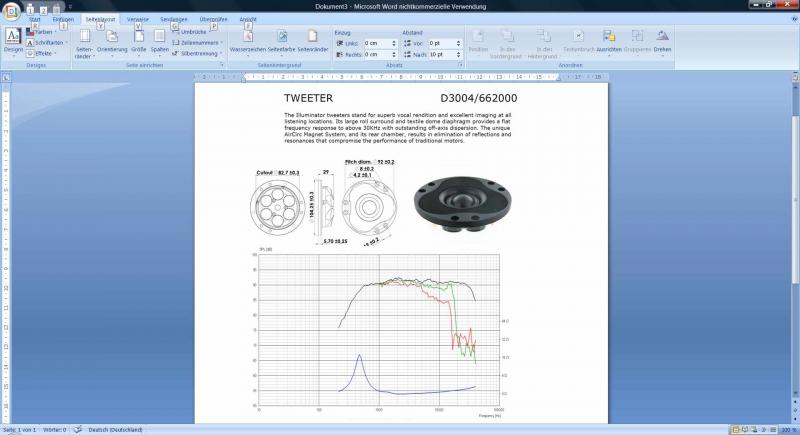Viewport: 800px width, 435px height.
Task: Click the Einzug Links indent field
Action: coord(377,43)
